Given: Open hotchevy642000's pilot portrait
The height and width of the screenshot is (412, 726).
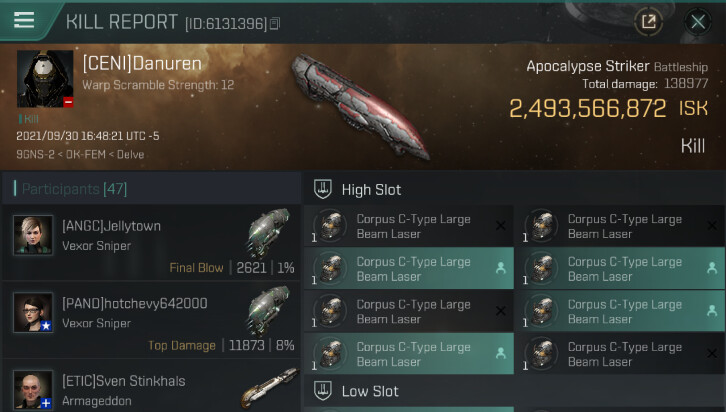Looking at the screenshot, I should point(32,312).
